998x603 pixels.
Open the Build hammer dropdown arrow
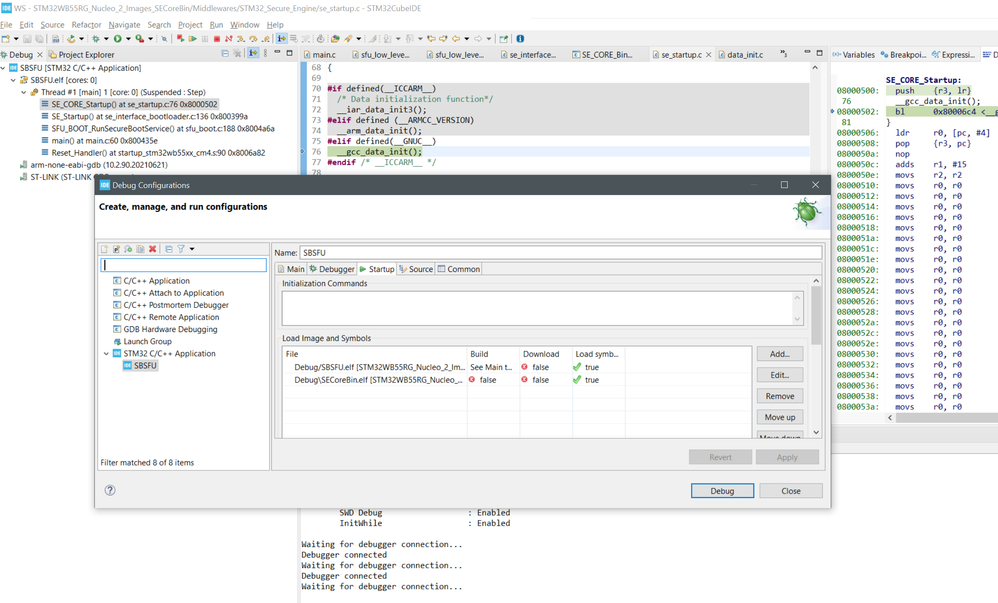click(x=81, y=39)
